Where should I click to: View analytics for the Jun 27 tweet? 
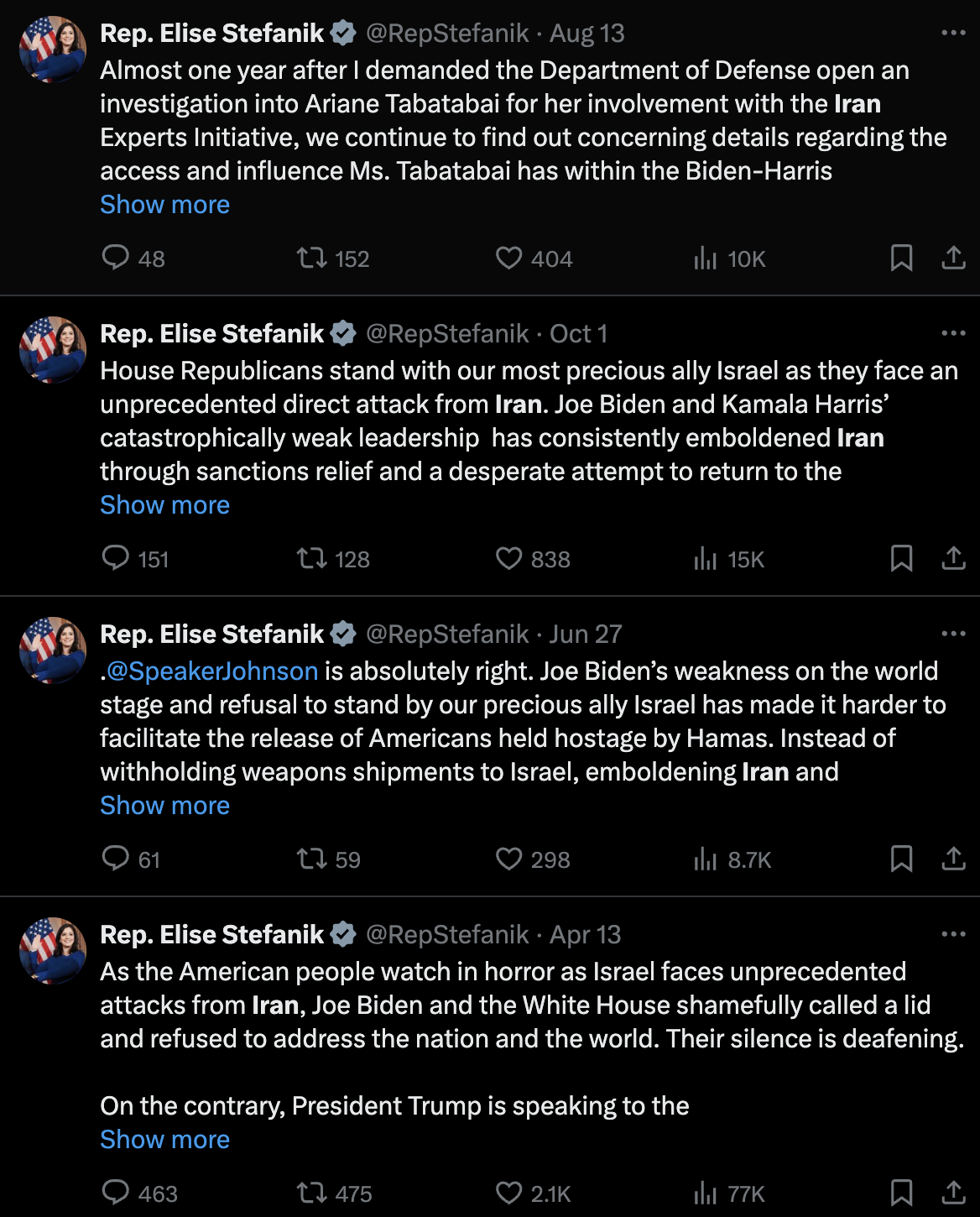706,859
